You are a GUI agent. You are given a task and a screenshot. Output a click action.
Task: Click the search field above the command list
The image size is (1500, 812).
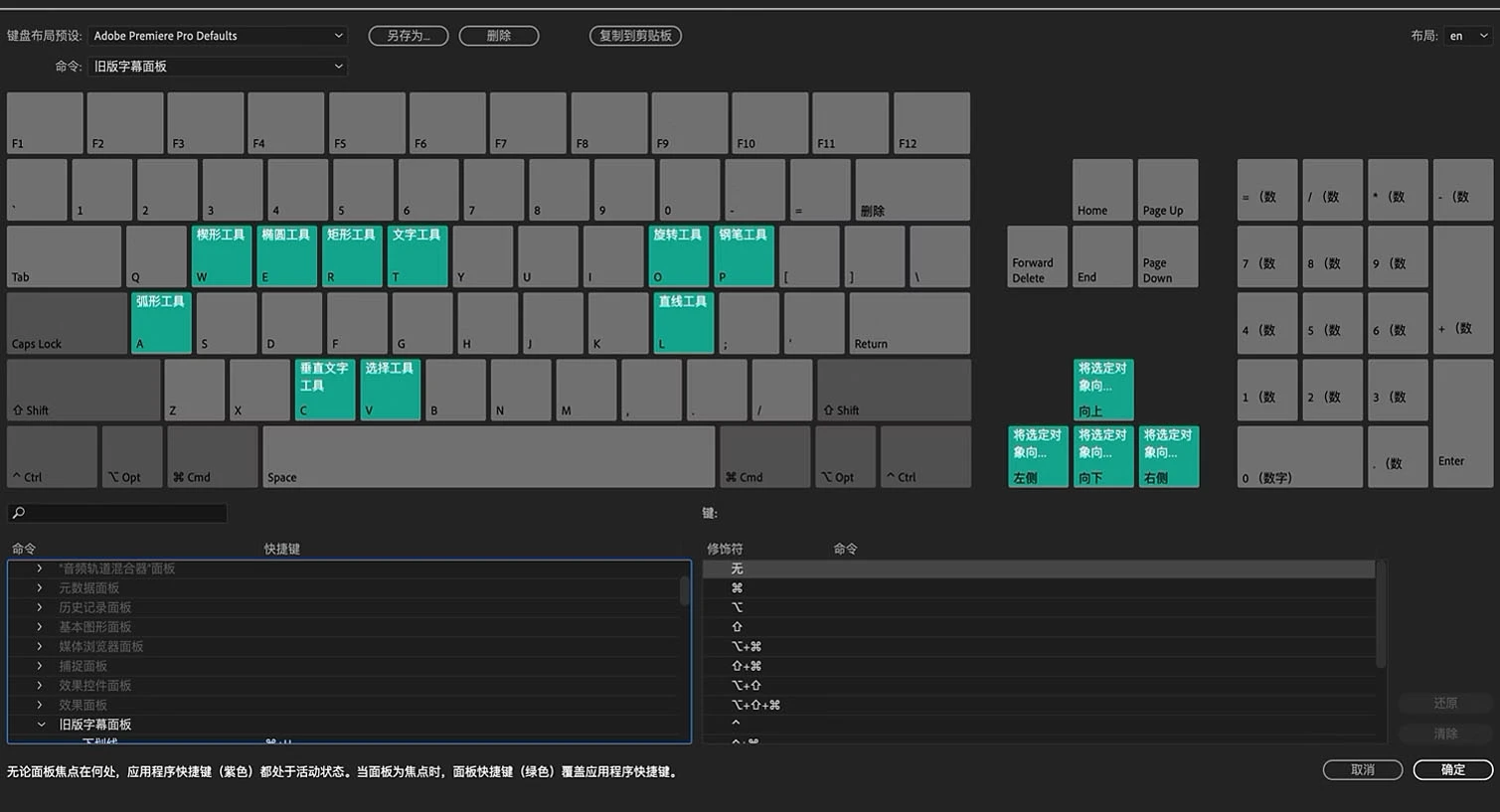click(117, 513)
